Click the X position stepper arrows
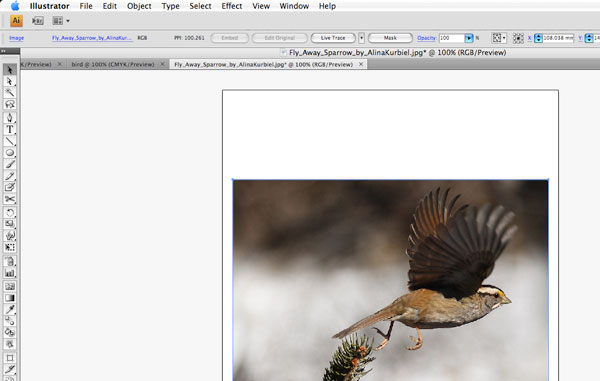 coord(538,38)
